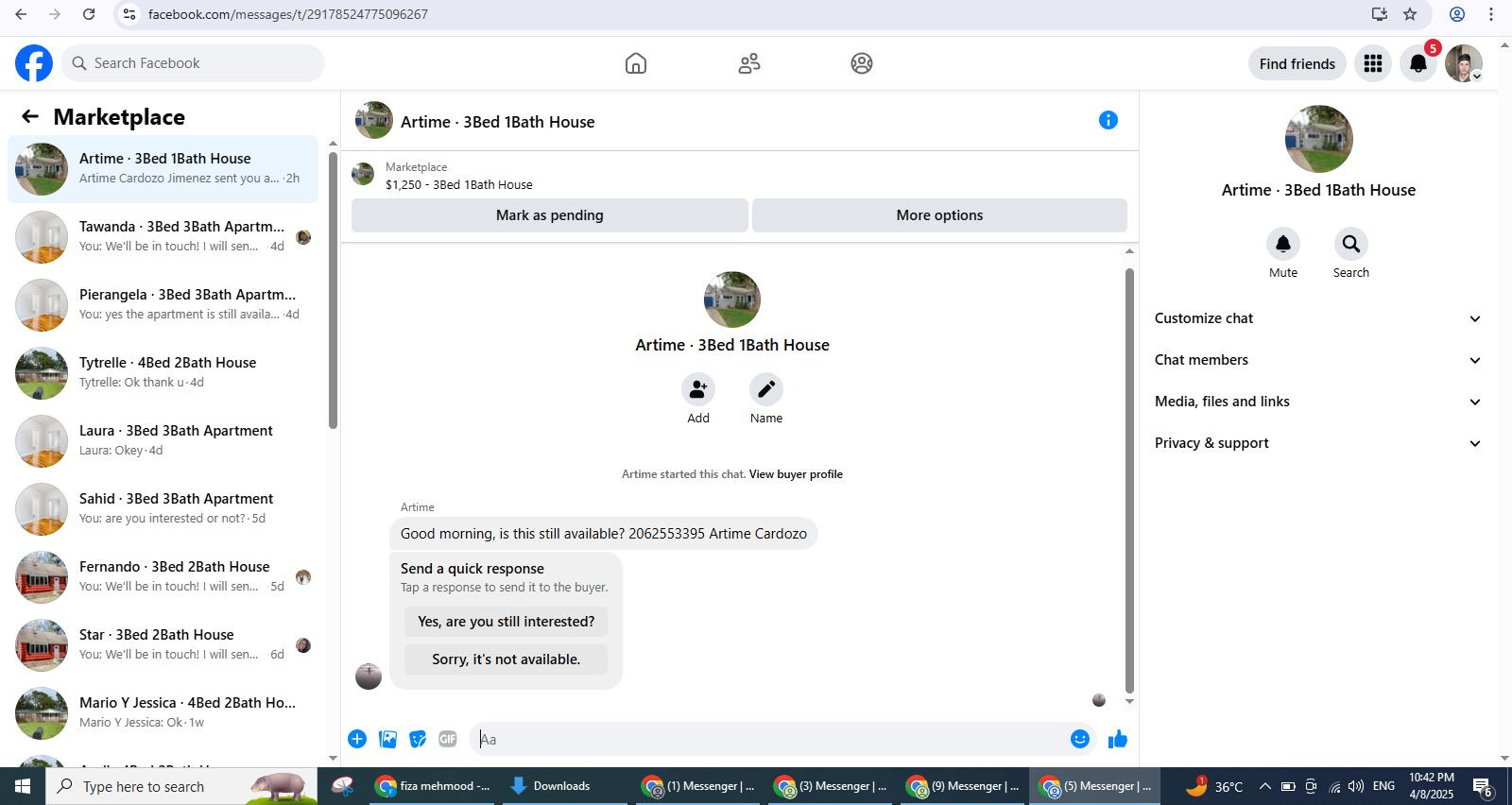Click the ENG language indicator
Viewport: 1512px width, 805px height.
(x=1383, y=786)
